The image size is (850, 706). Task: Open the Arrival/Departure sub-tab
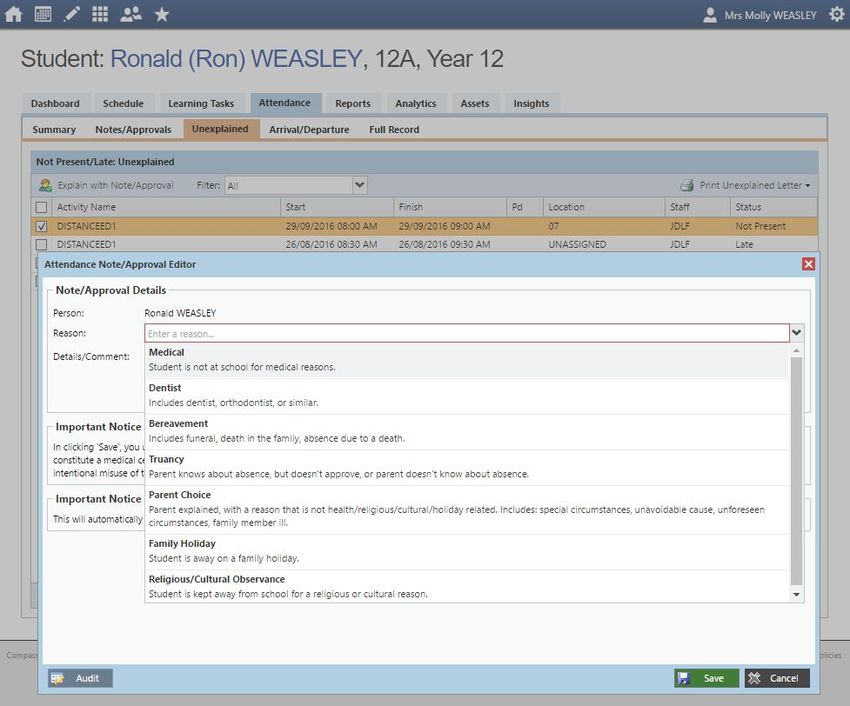click(x=310, y=130)
